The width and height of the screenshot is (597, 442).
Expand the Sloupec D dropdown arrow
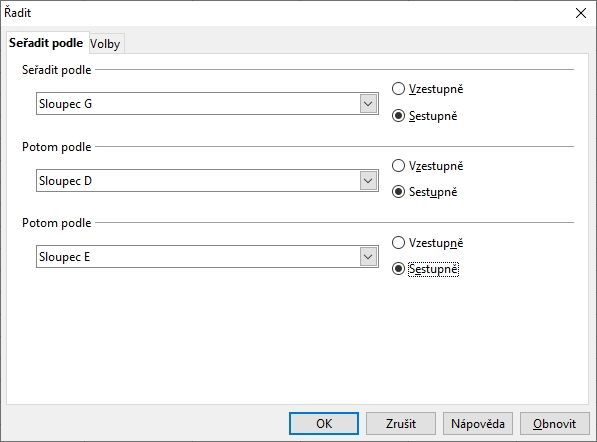pyautogui.click(x=368, y=180)
